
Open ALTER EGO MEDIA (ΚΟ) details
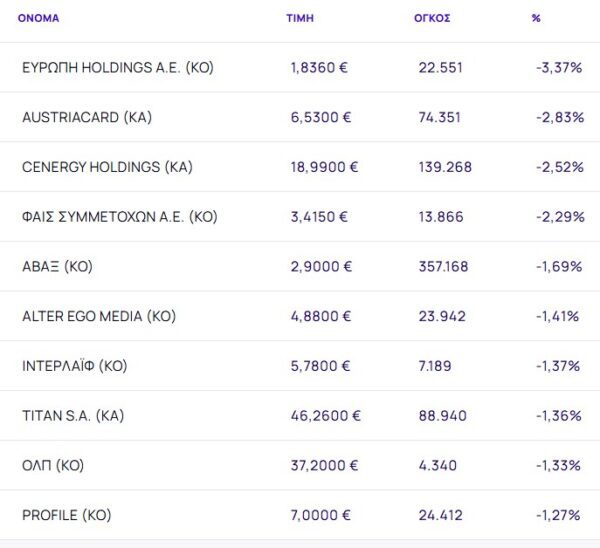coord(99,316)
